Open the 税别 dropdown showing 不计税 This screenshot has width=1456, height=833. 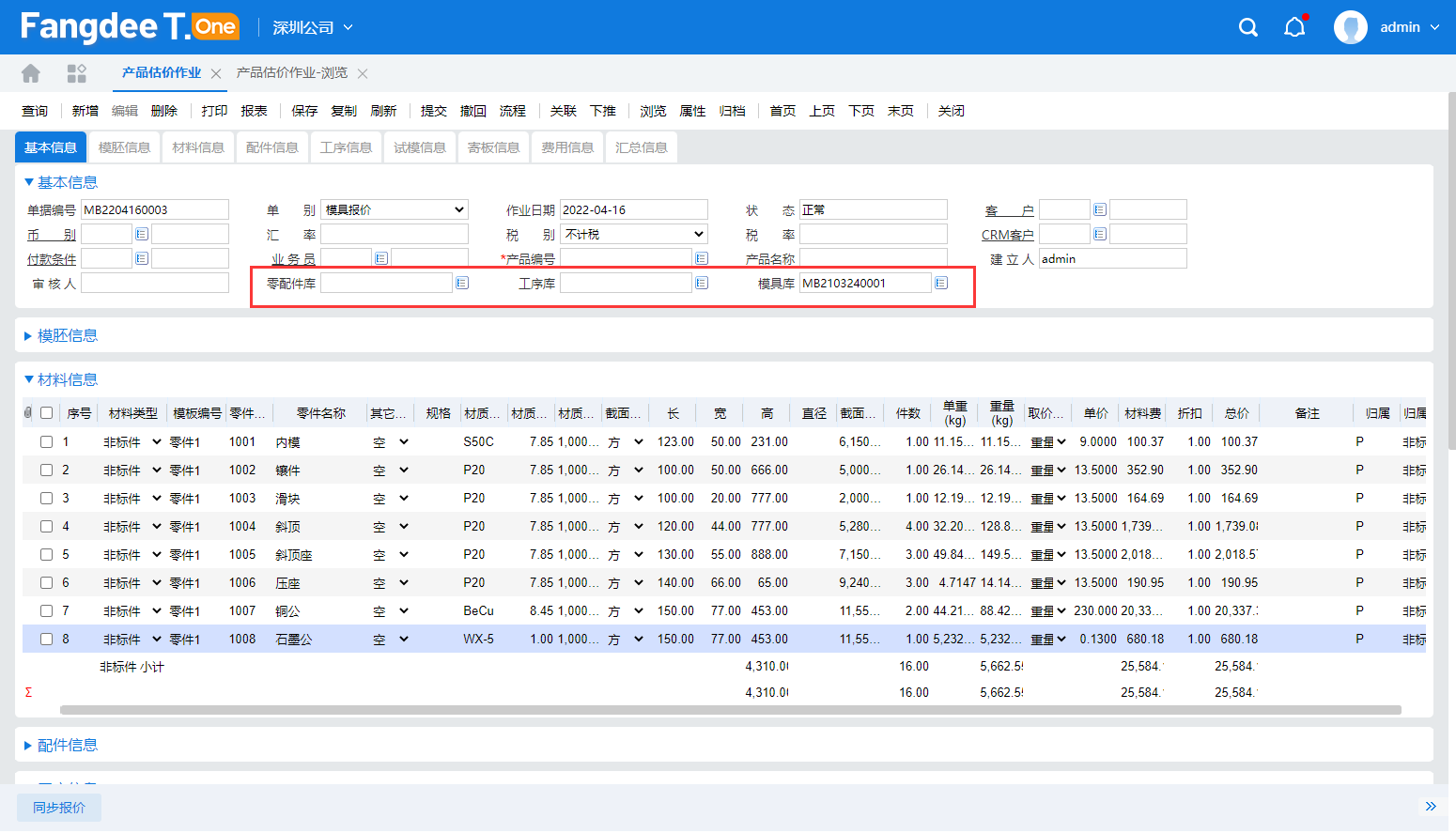(x=634, y=234)
